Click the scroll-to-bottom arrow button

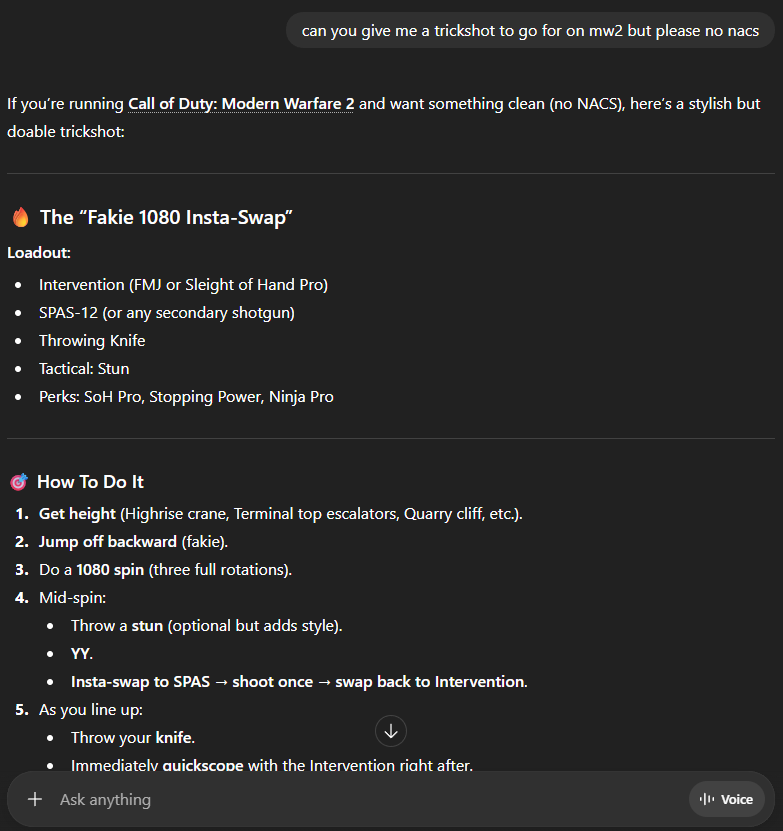[391, 731]
